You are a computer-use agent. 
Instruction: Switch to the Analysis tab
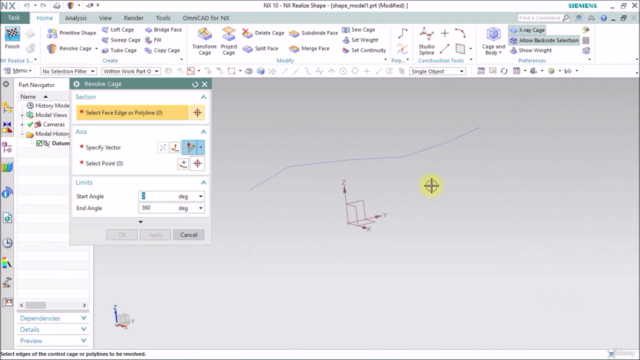pyautogui.click(x=76, y=18)
